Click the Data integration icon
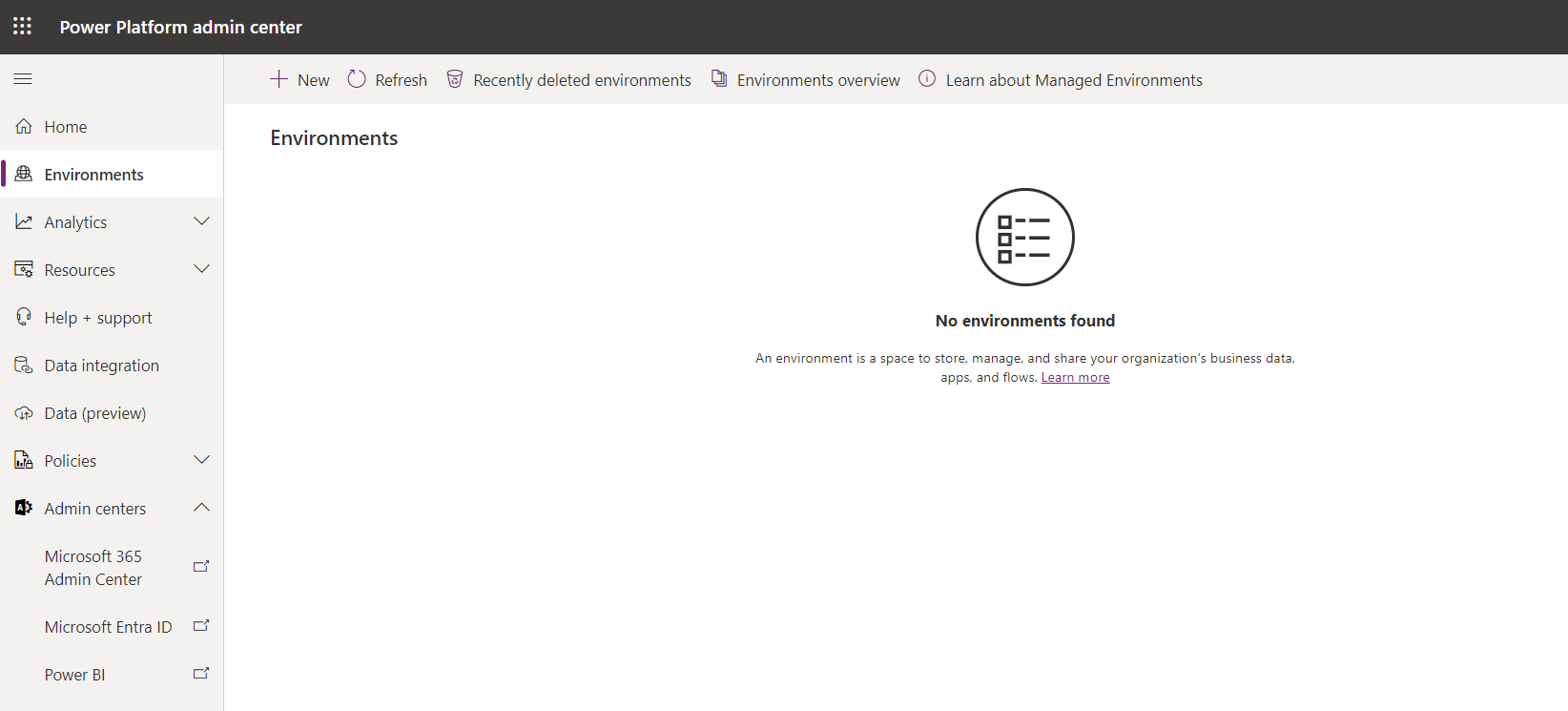 [x=24, y=365]
